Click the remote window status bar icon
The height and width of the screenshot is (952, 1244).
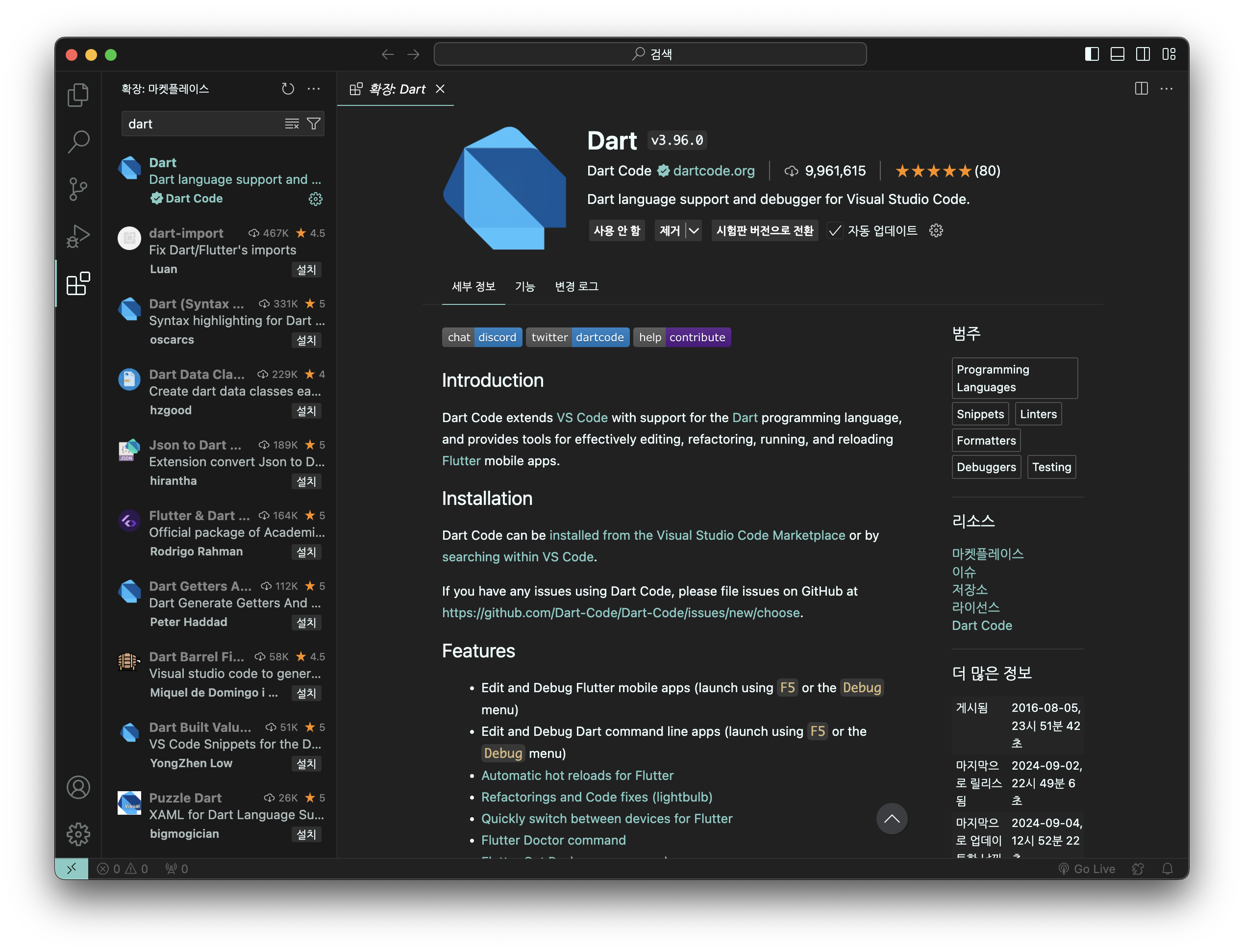pos(72,869)
